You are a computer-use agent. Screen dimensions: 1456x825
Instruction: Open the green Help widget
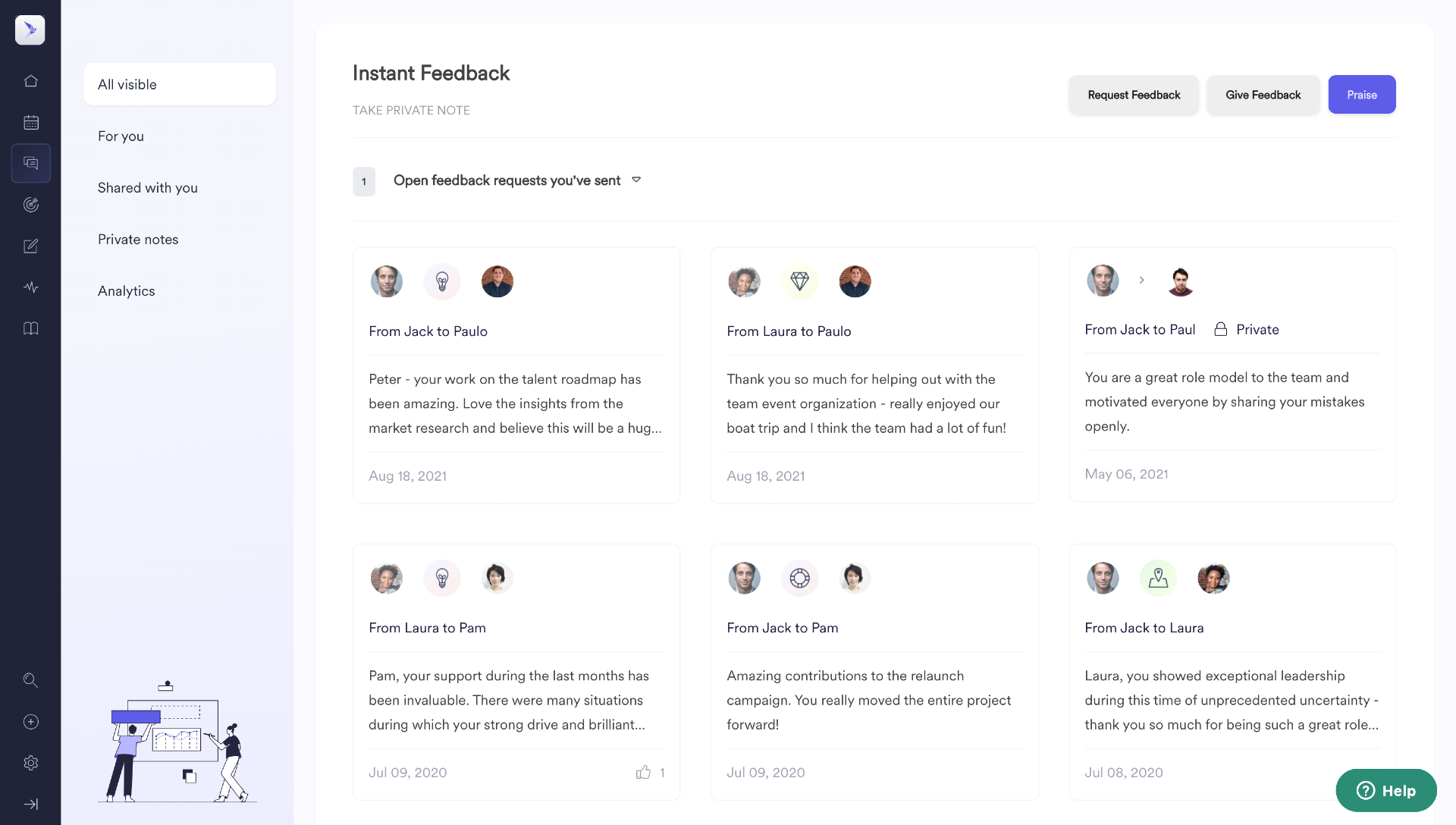pos(1385,791)
